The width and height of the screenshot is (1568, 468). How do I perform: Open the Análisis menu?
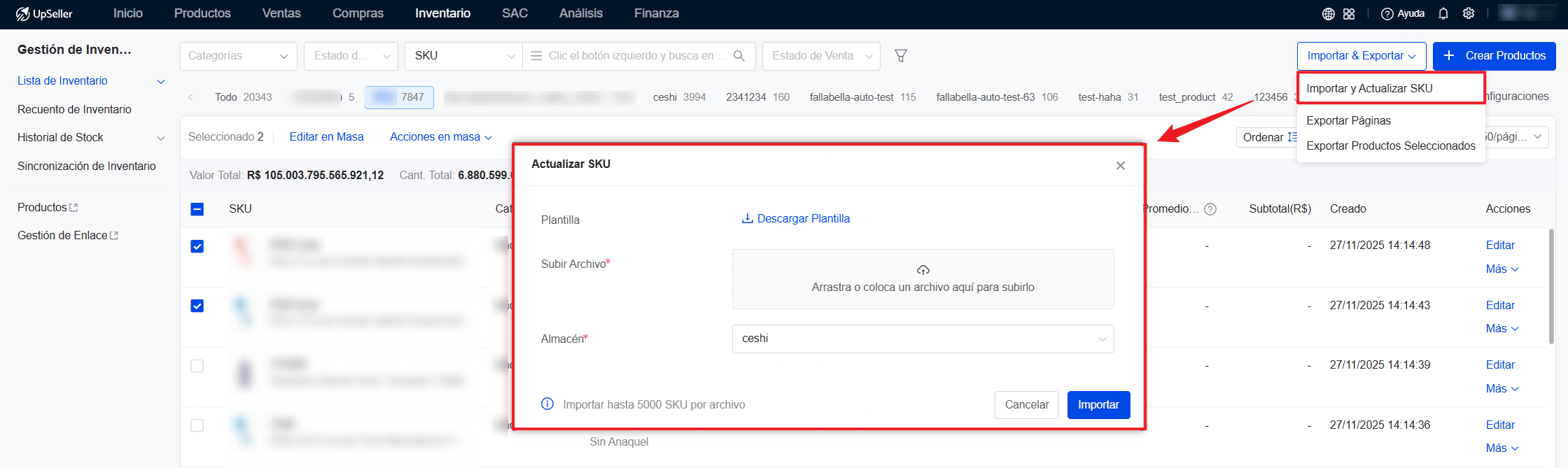(x=581, y=13)
